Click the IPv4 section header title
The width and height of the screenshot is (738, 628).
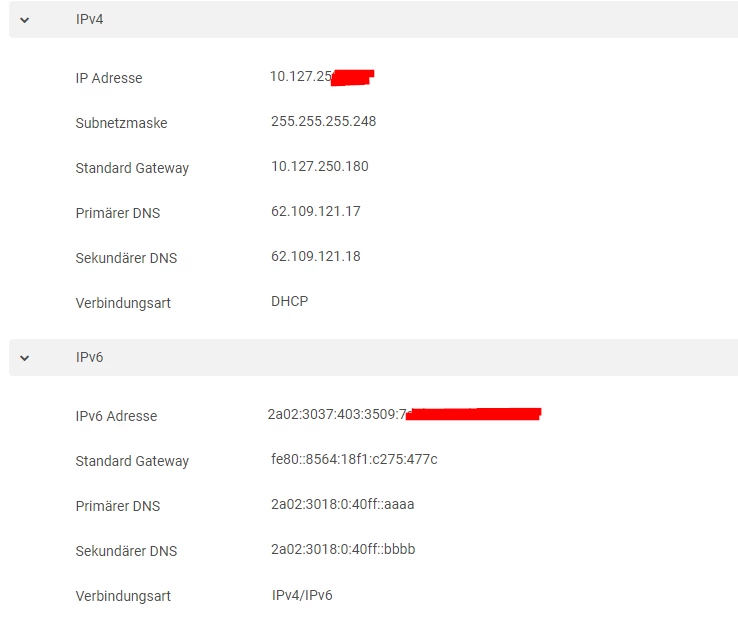click(x=89, y=20)
